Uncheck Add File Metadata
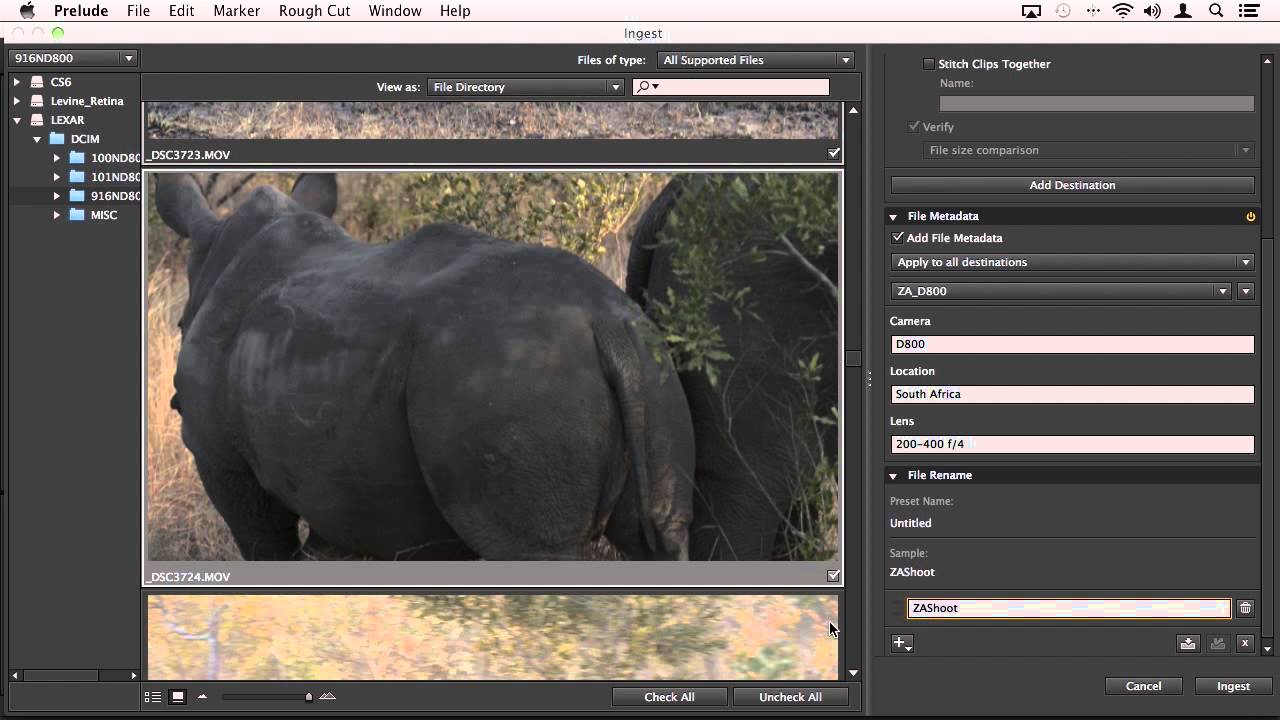Image resolution: width=1280 pixels, height=720 pixels. click(898, 238)
